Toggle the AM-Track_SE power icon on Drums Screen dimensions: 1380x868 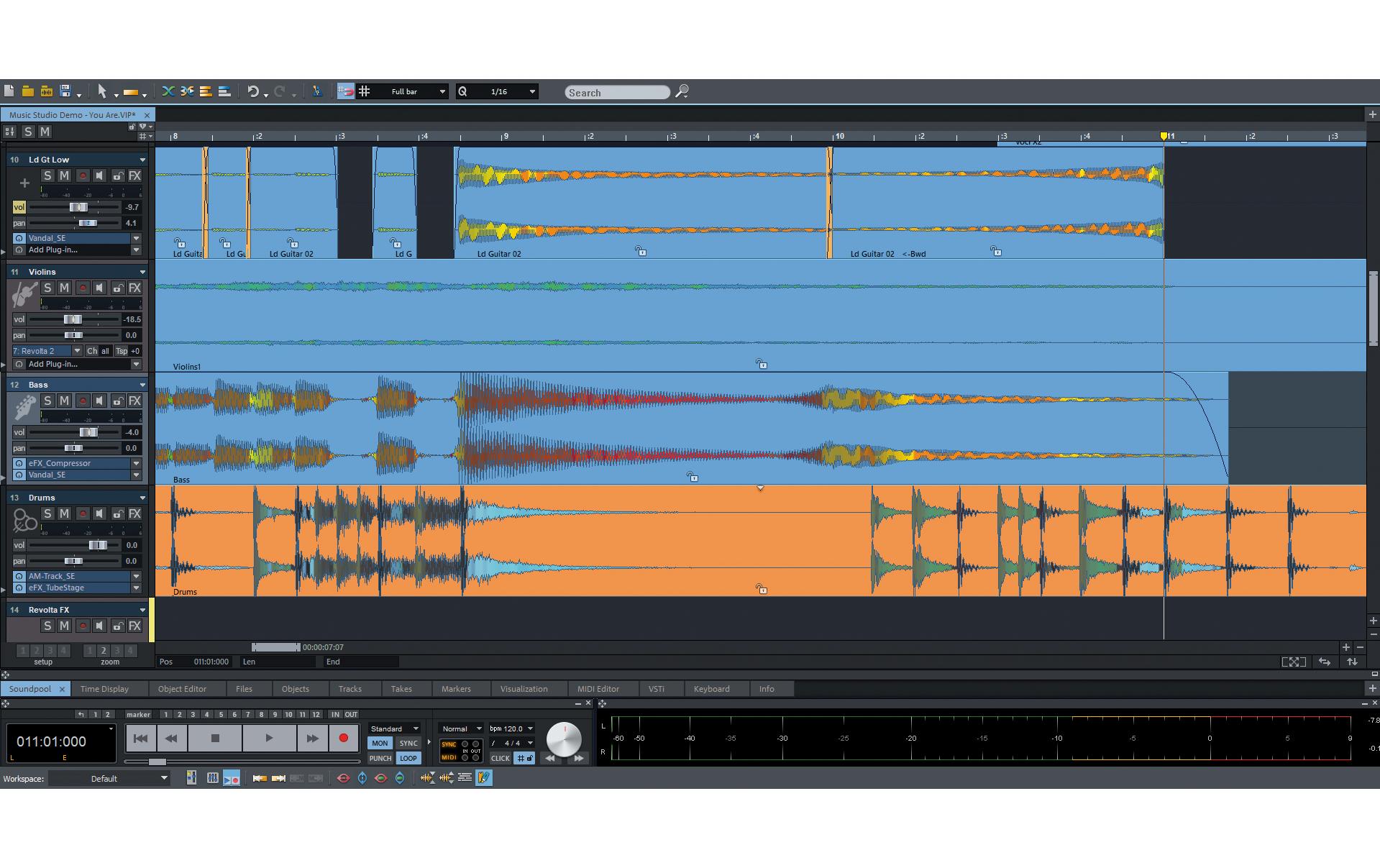[19, 576]
